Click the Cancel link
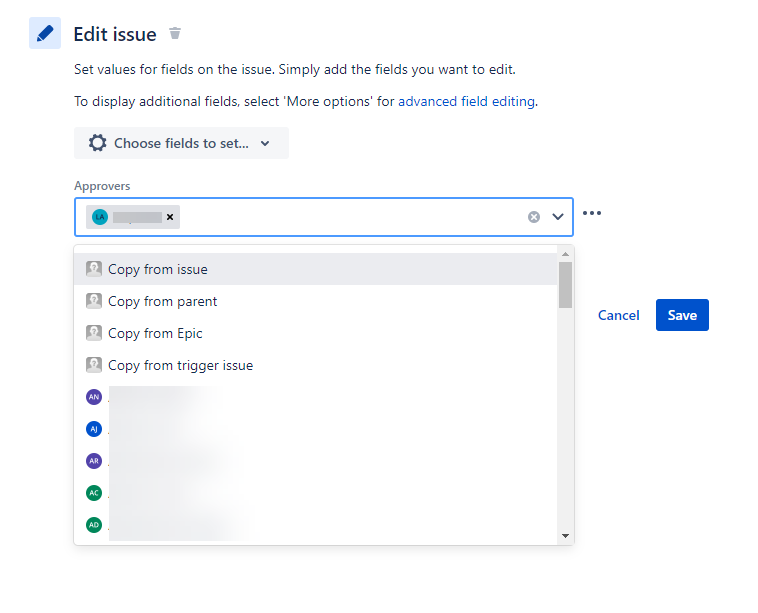758x613 pixels. coord(618,315)
